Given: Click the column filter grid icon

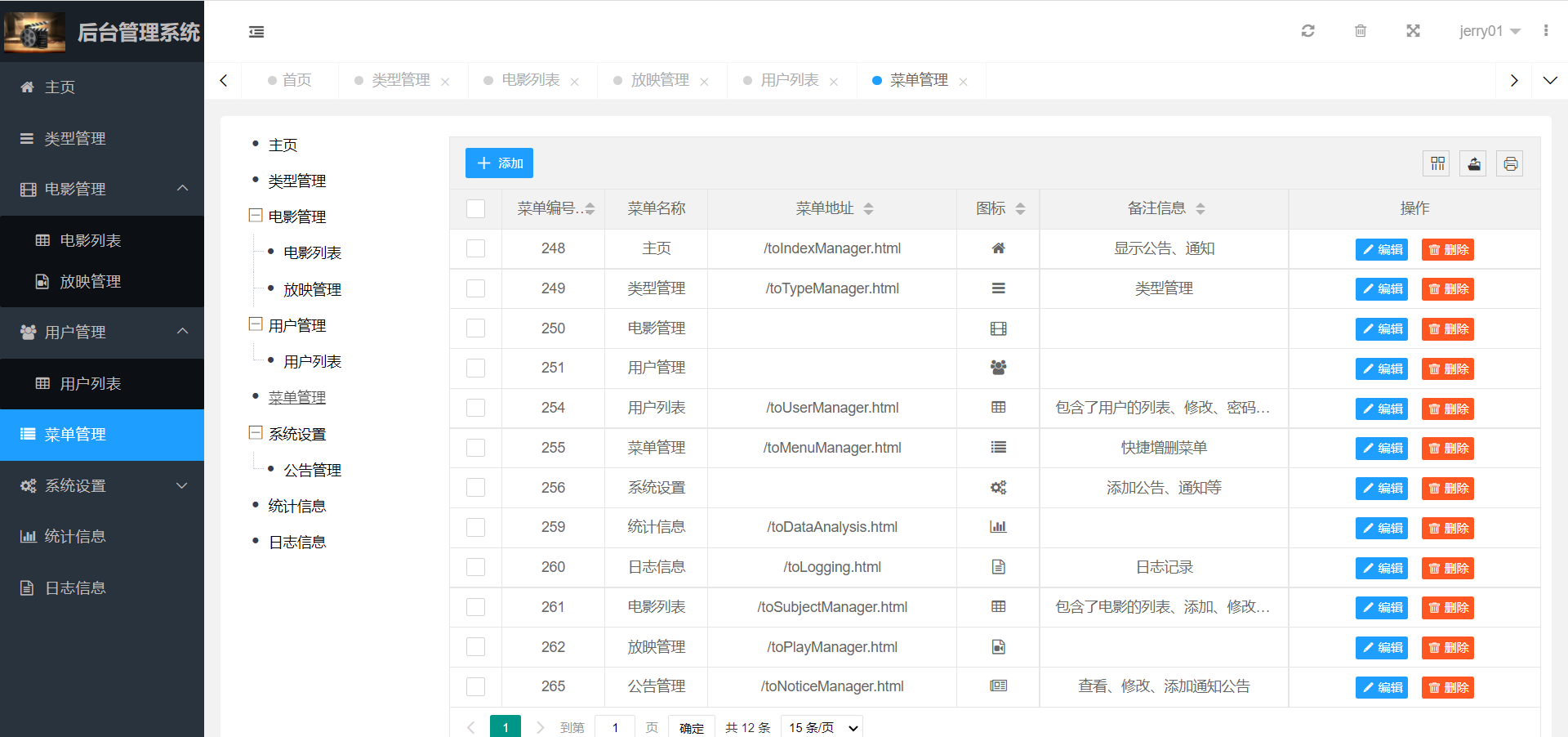Looking at the screenshot, I should (1437, 163).
